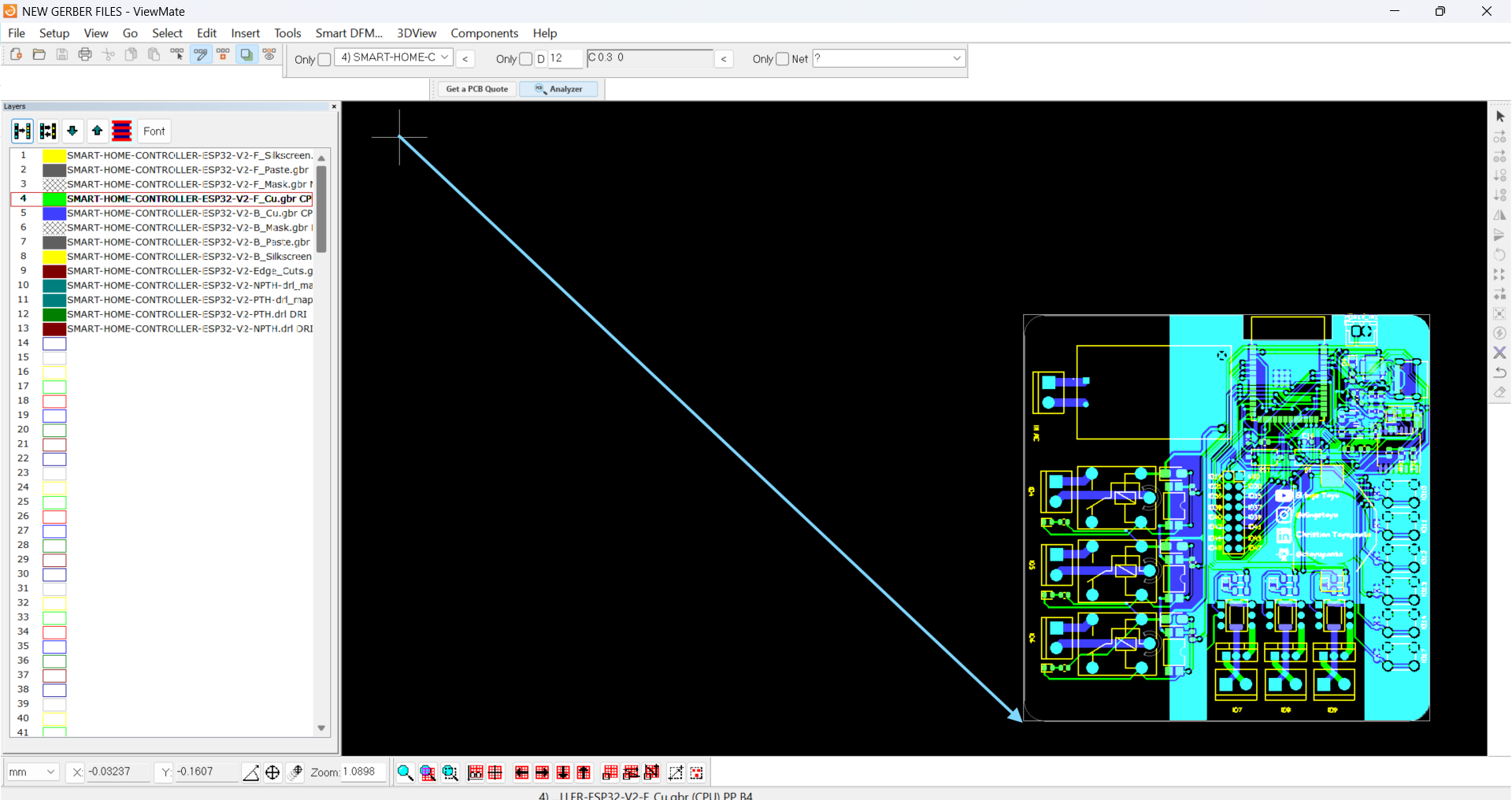1512x800 pixels.
Task: Expand the Net dropdown list
Action: click(956, 58)
